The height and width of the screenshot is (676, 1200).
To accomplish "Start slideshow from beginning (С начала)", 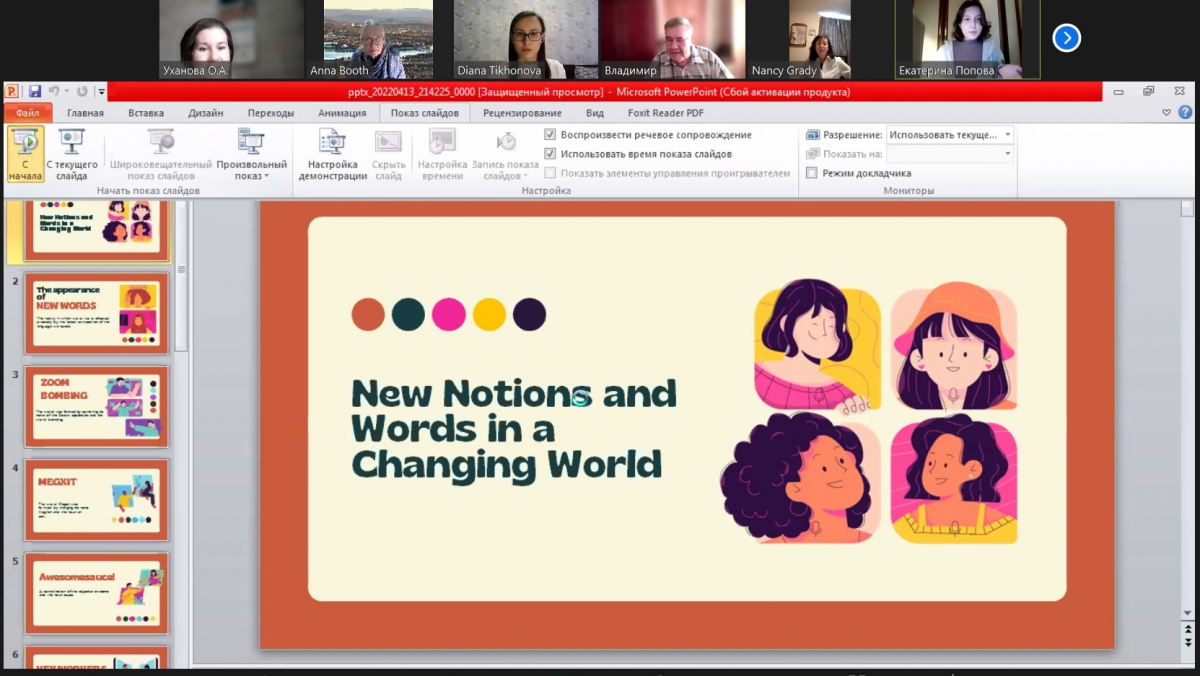I will [x=25, y=154].
